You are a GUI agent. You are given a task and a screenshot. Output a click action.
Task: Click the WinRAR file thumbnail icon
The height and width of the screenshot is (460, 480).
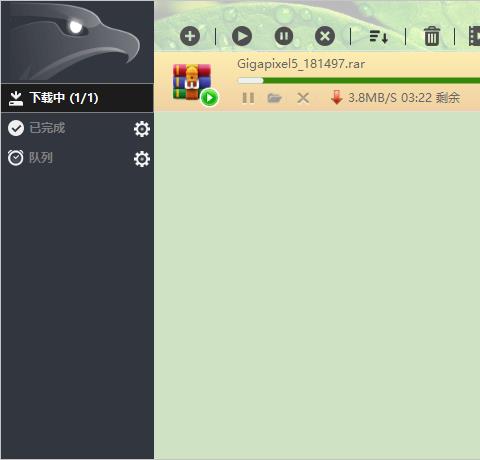192,82
